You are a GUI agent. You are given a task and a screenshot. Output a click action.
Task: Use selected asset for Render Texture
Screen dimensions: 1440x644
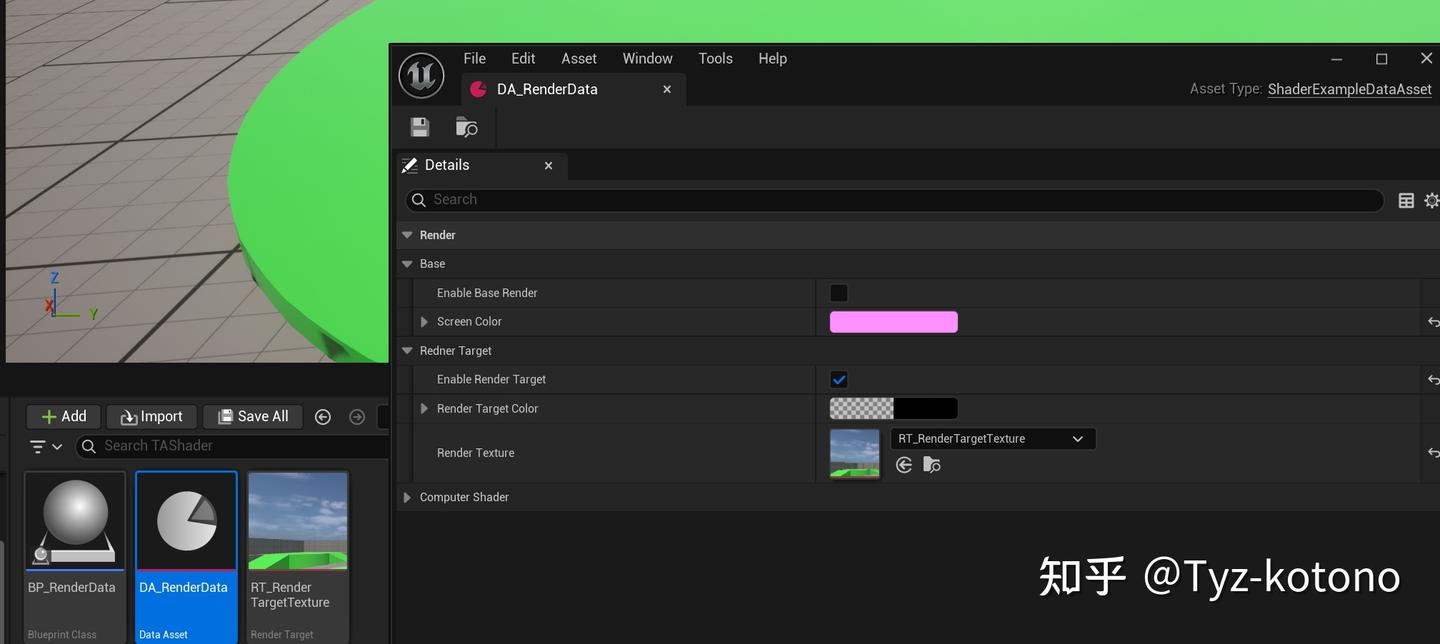(x=903, y=464)
